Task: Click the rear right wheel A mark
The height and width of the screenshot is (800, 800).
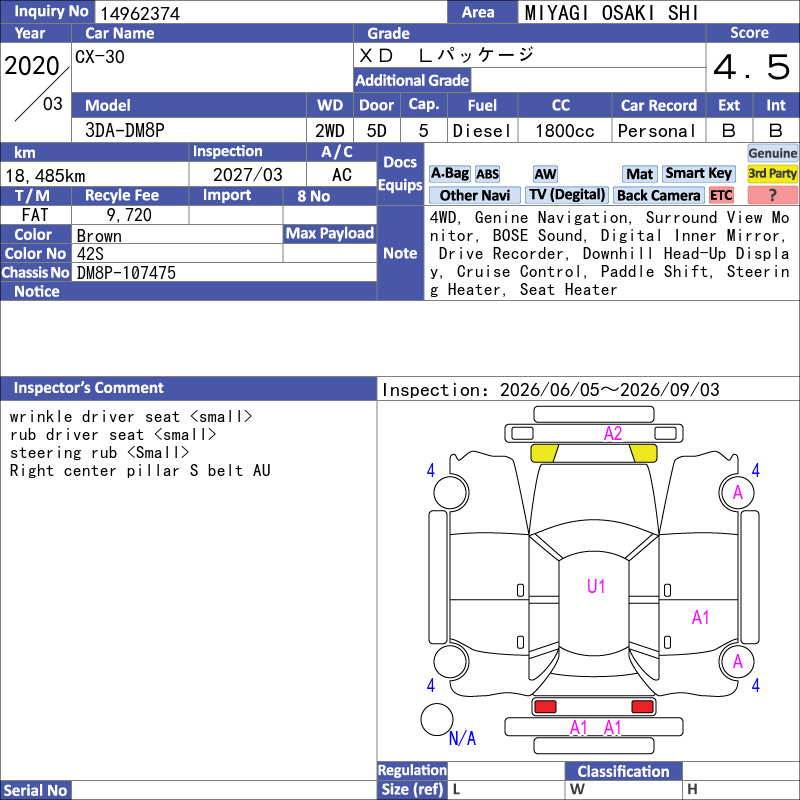Action: (737, 661)
